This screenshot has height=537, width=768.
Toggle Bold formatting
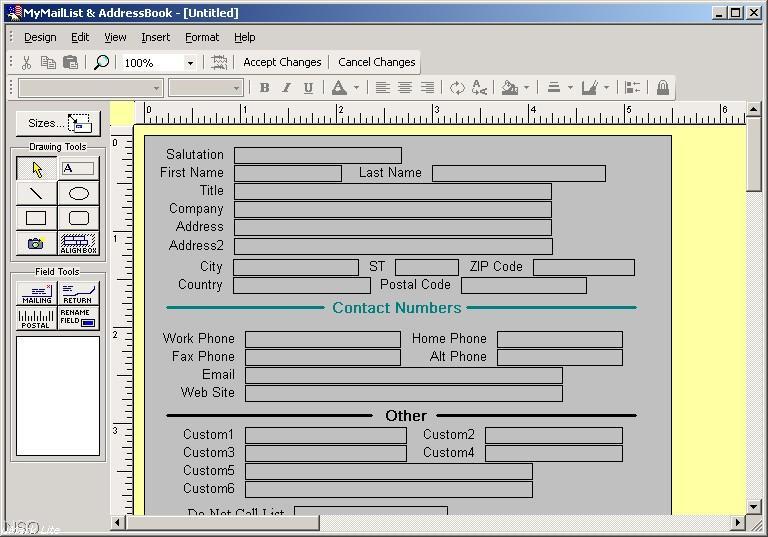coord(264,88)
